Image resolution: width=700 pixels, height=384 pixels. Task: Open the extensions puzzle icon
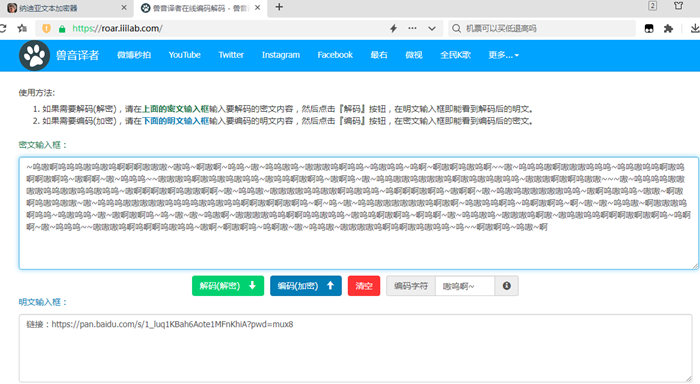pyautogui.click(x=668, y=29)
